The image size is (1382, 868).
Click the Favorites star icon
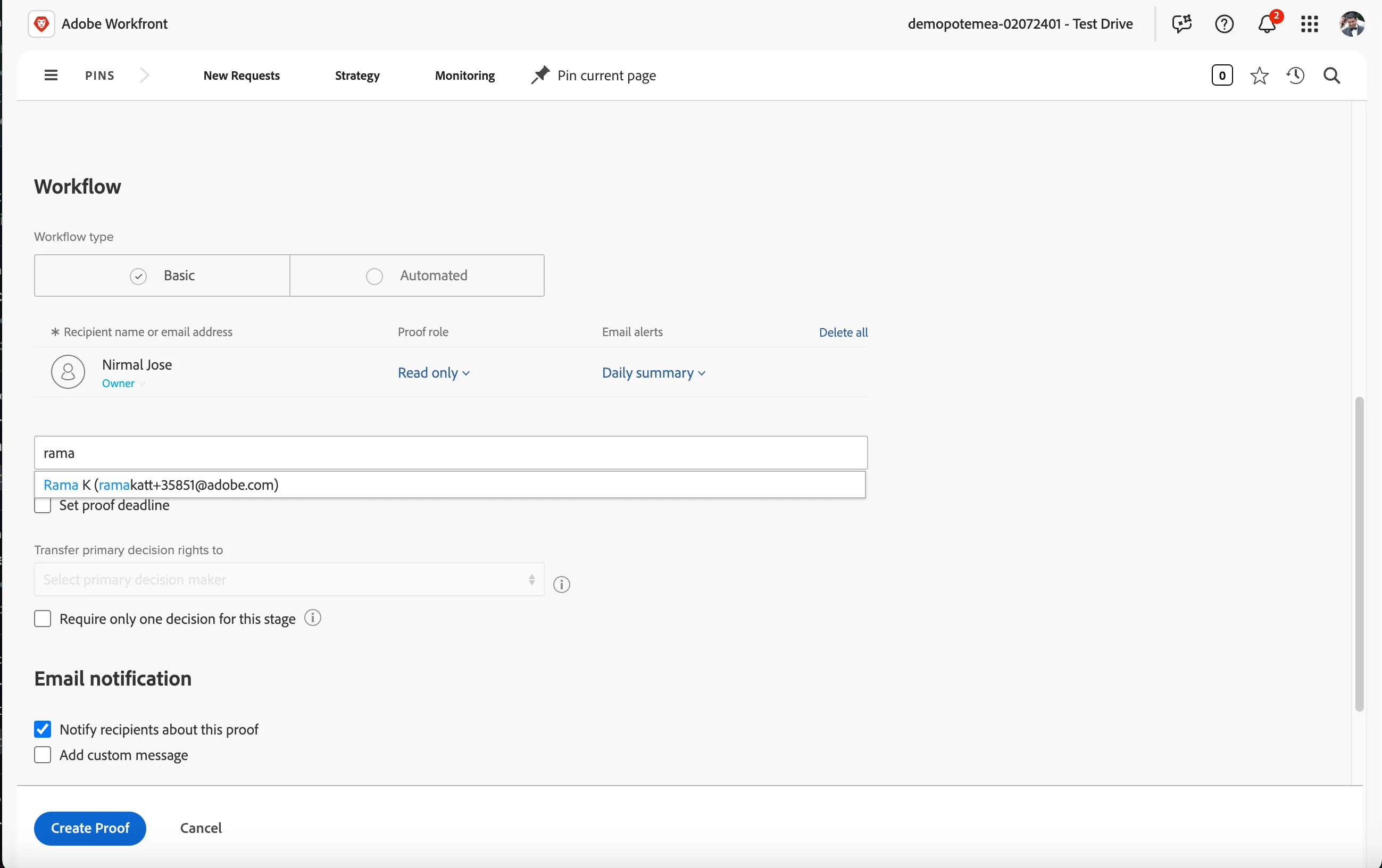[1259, 76]
